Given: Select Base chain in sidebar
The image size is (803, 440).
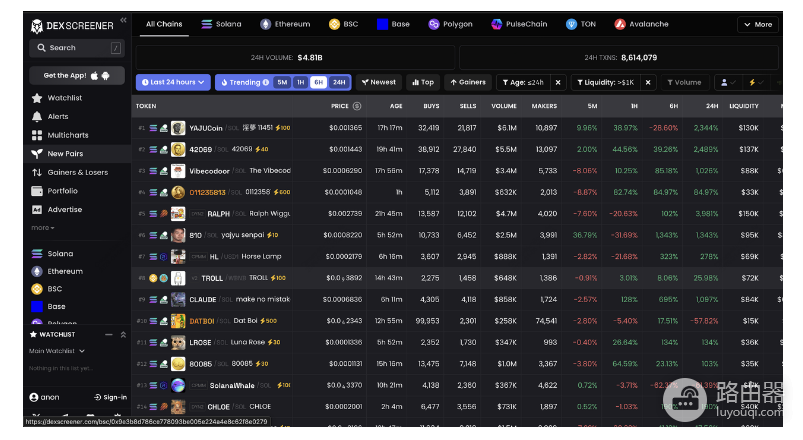Looking at the screenshot, I should (x=56, y=306).
